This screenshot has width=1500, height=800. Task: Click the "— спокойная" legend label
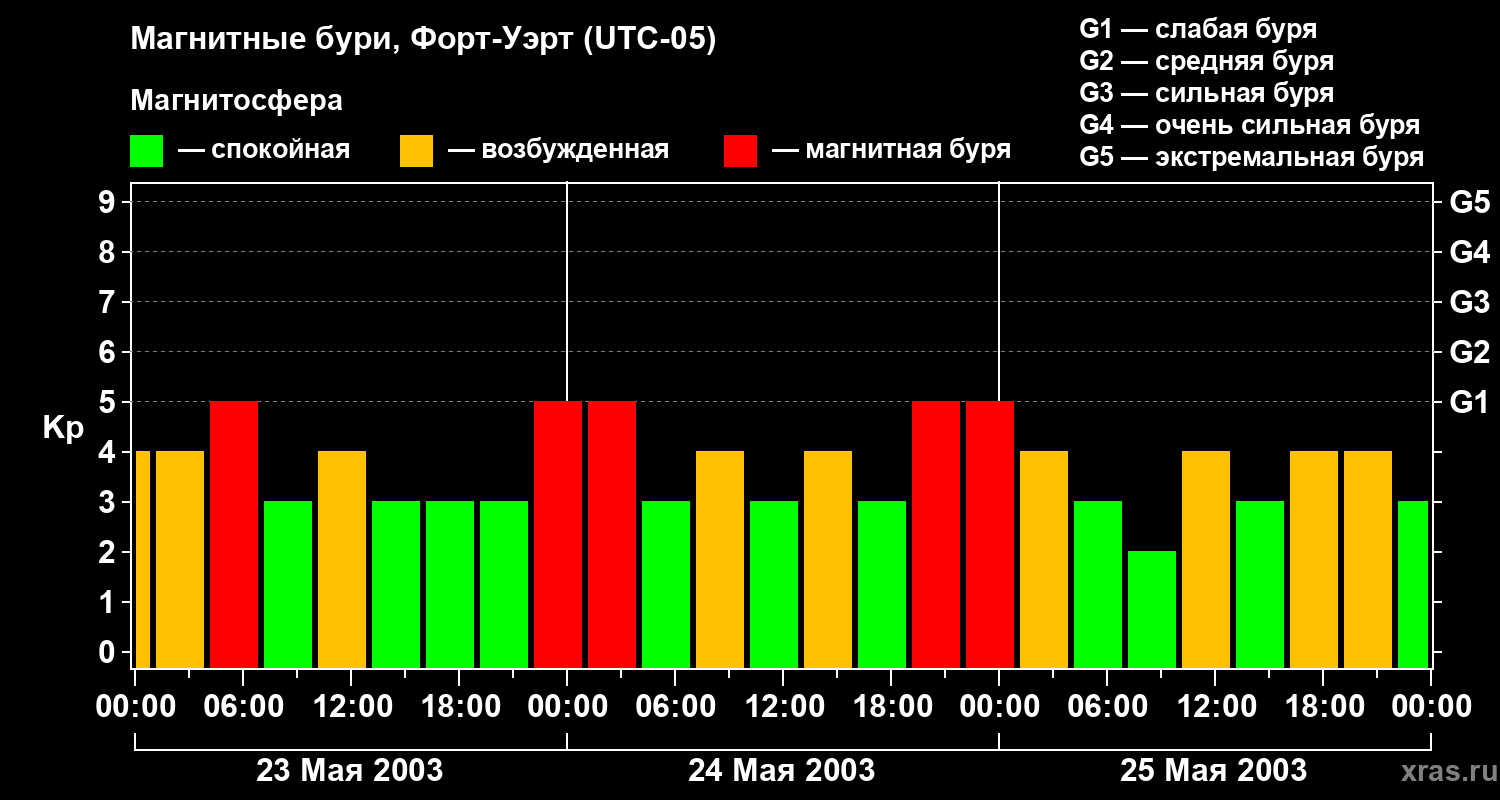click(x=264, y=150)
